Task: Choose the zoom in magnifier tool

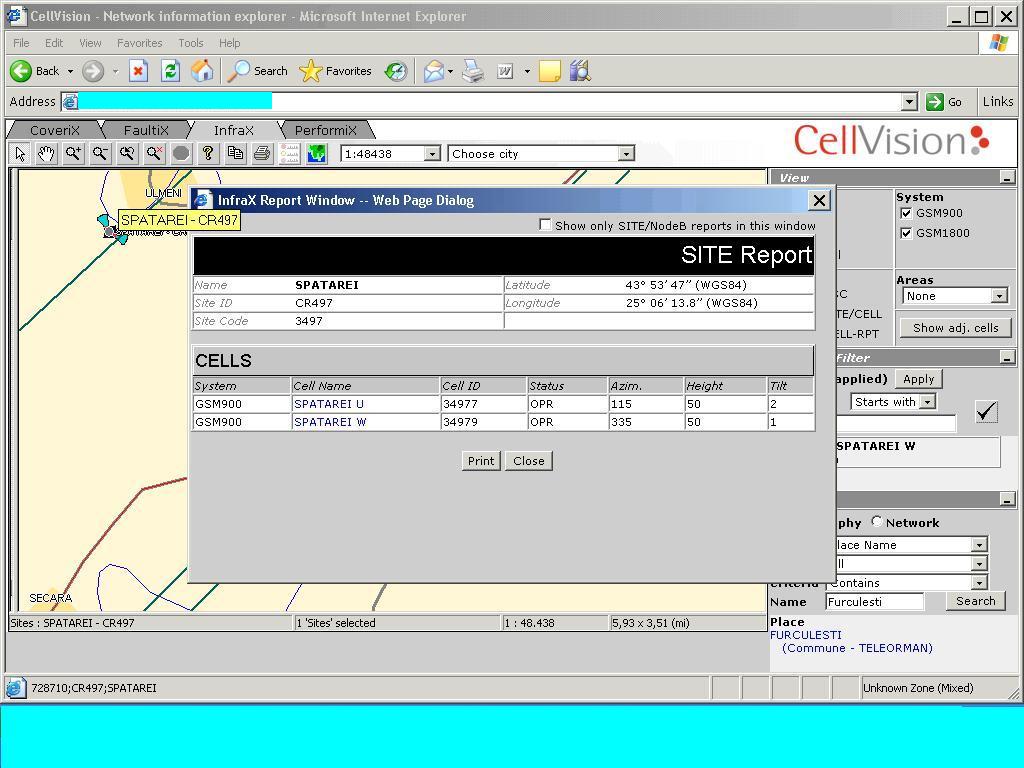Action: [x=73, y=154]
